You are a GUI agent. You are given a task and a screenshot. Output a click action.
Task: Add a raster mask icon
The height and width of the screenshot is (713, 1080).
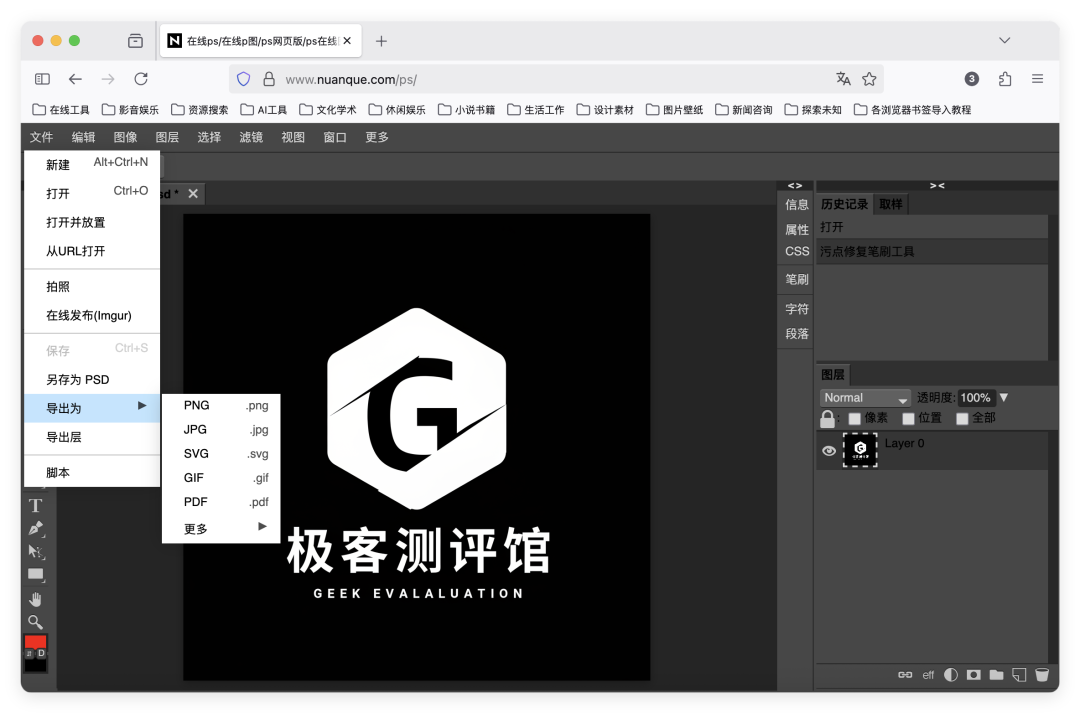point(973,675)
